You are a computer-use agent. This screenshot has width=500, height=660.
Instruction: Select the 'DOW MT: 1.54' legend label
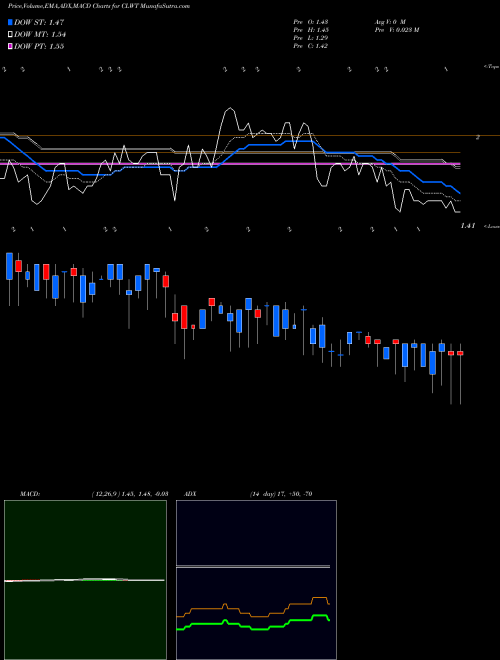[x=40, y=35]
